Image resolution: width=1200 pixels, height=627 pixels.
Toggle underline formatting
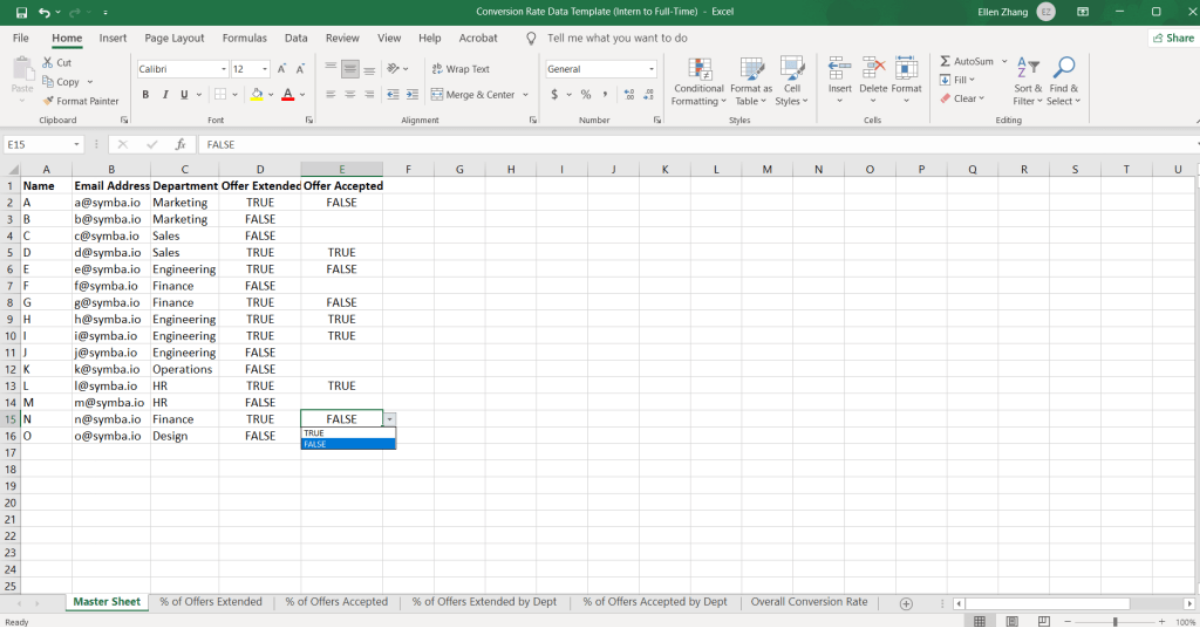click(x=184, y=95)
